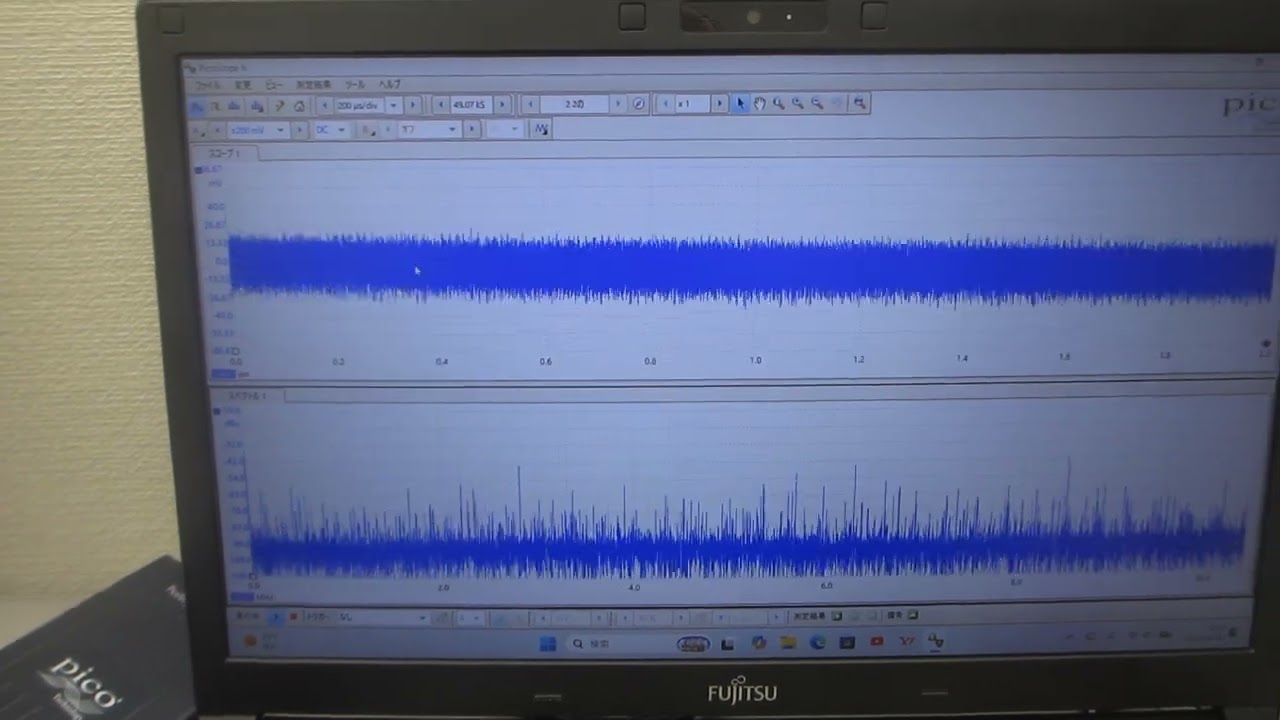Click the Home icon in toolbar
Viewport: 1280px width, 720px height.
(x=299, y=105)
